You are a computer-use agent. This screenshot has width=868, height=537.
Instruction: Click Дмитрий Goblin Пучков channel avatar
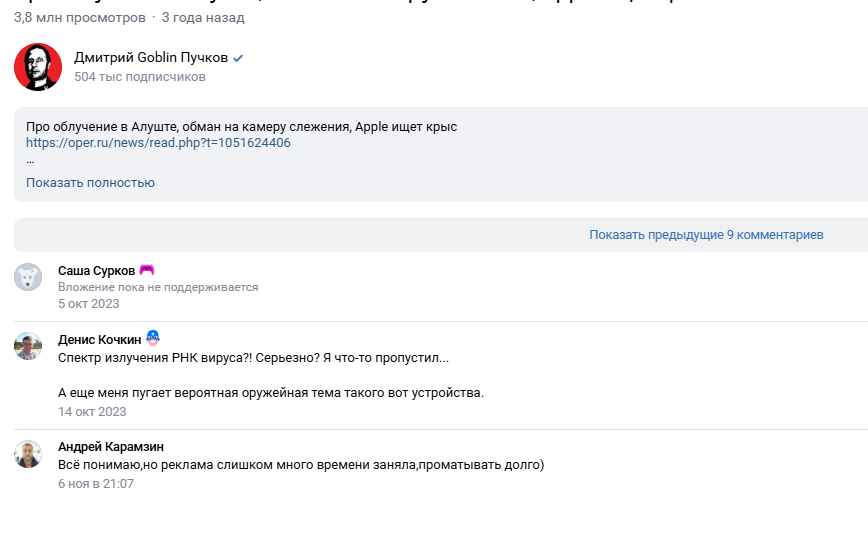38,67
